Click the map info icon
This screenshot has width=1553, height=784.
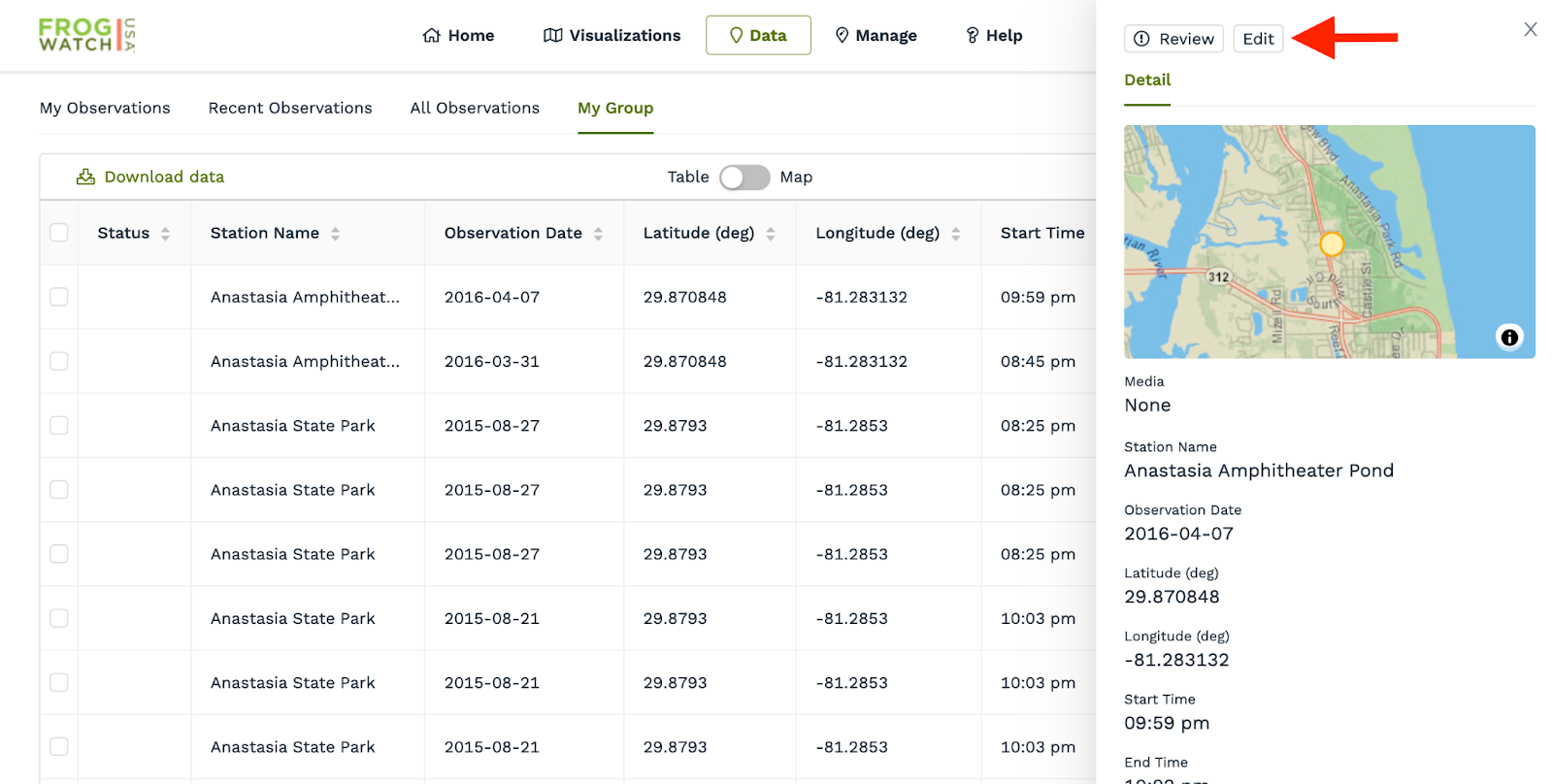[x=1509, y=338]
